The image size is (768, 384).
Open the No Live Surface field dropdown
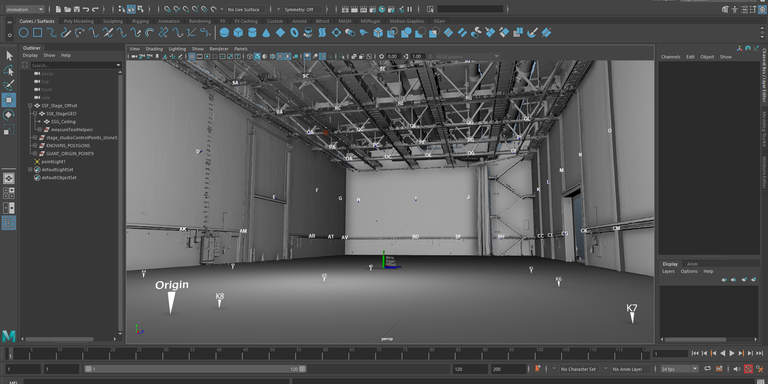coord(246,9)
